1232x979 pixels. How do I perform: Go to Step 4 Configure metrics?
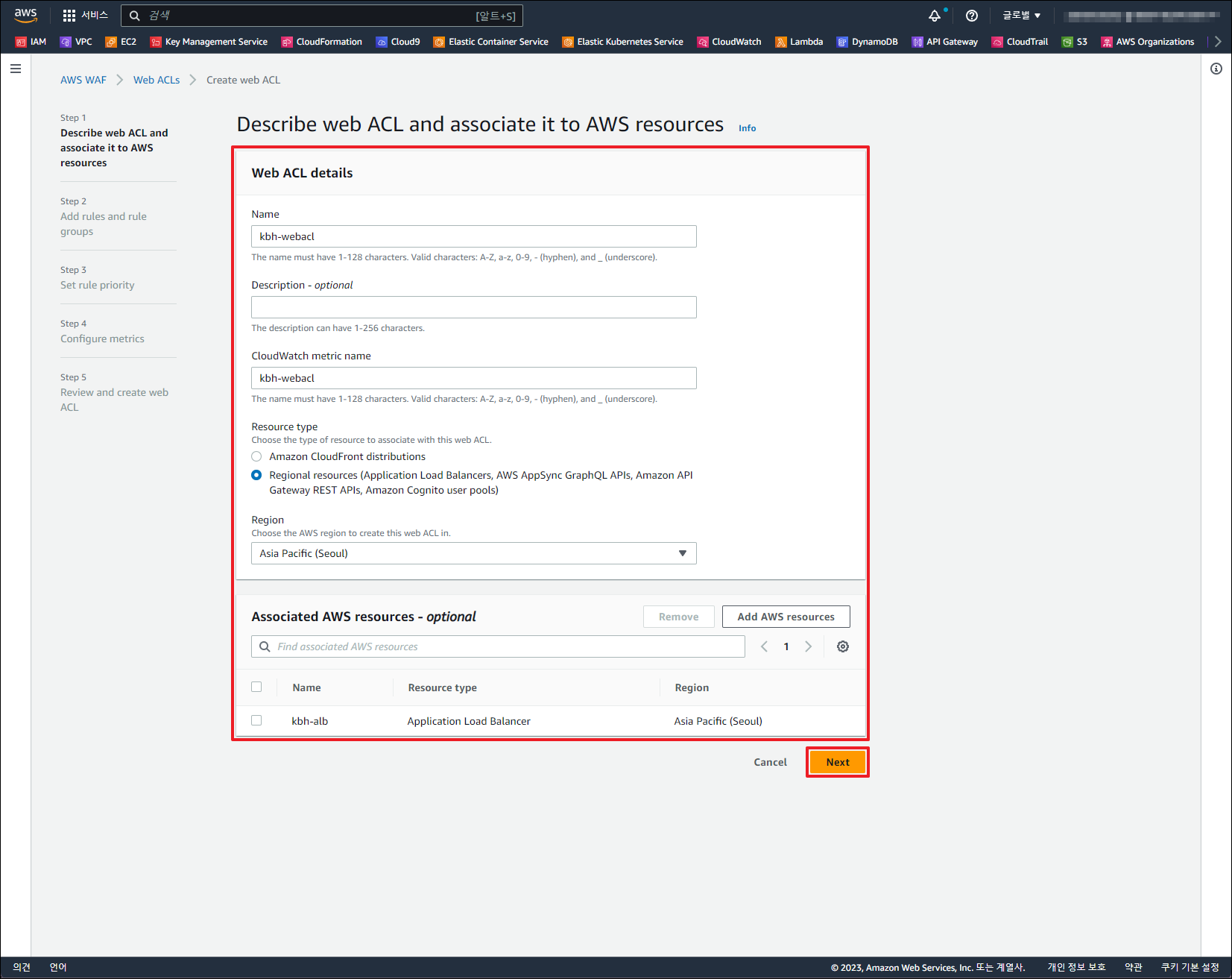pos(102,339)
